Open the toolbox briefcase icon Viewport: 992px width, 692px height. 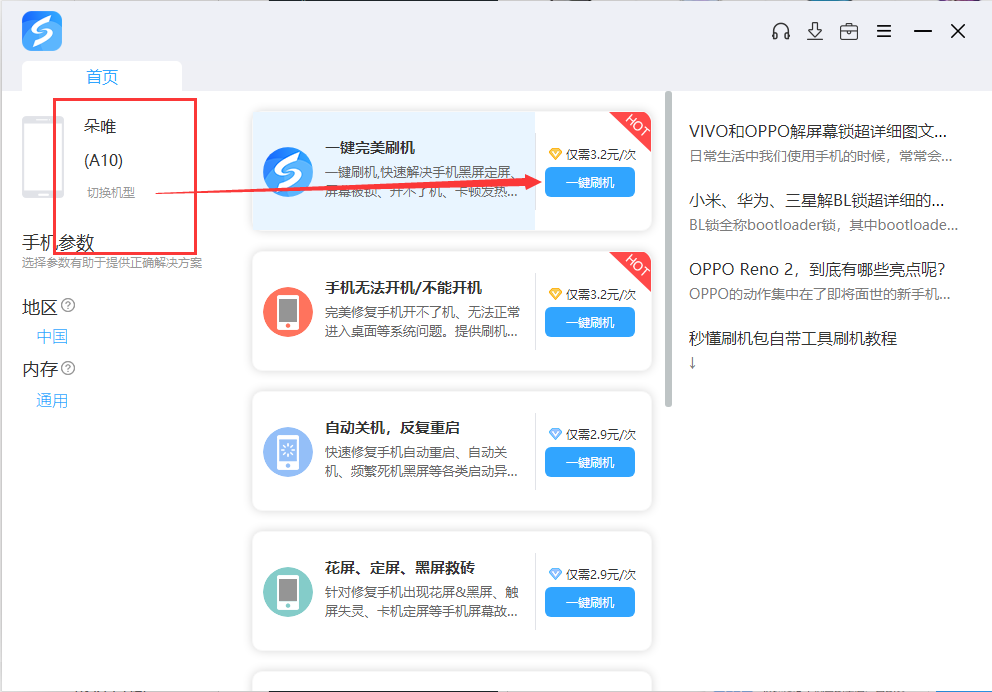[x=849, y=31]
